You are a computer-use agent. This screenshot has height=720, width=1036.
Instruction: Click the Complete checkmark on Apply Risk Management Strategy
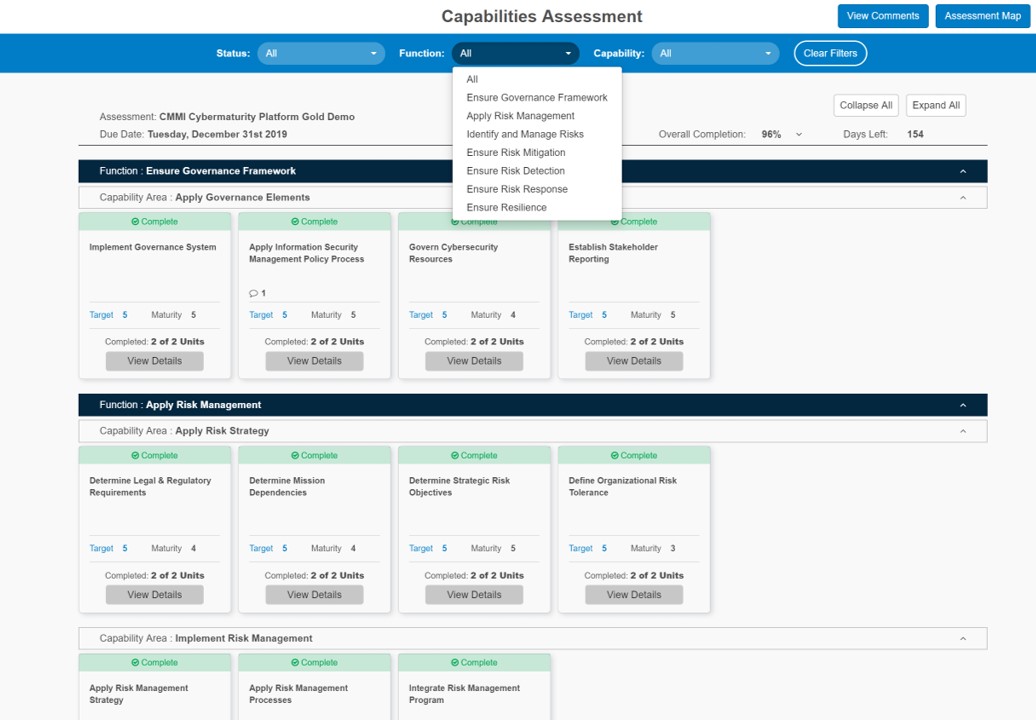tap(154, 662)
